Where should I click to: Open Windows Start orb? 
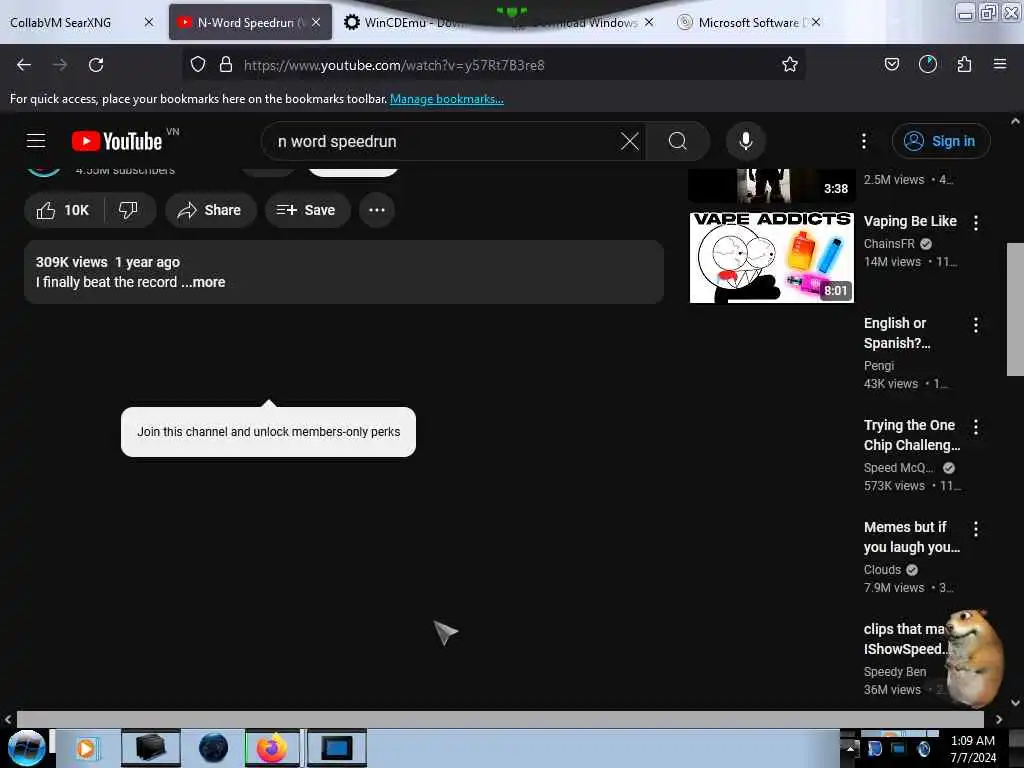[26, 748]
